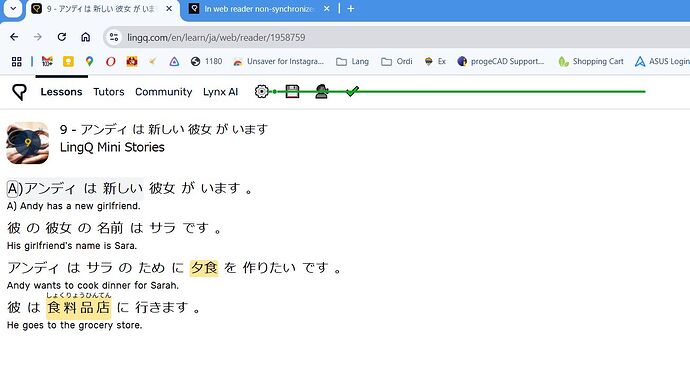Click the green checkmark complete icon
This screenshot has height=384, width=690.
point(352,91)
